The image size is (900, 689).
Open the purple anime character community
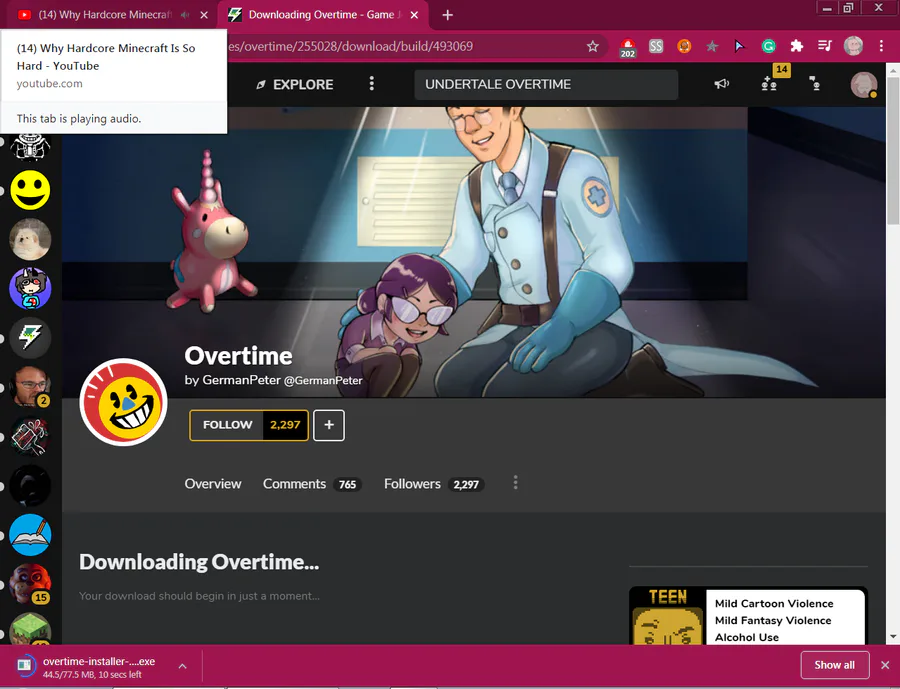point(30,289)
